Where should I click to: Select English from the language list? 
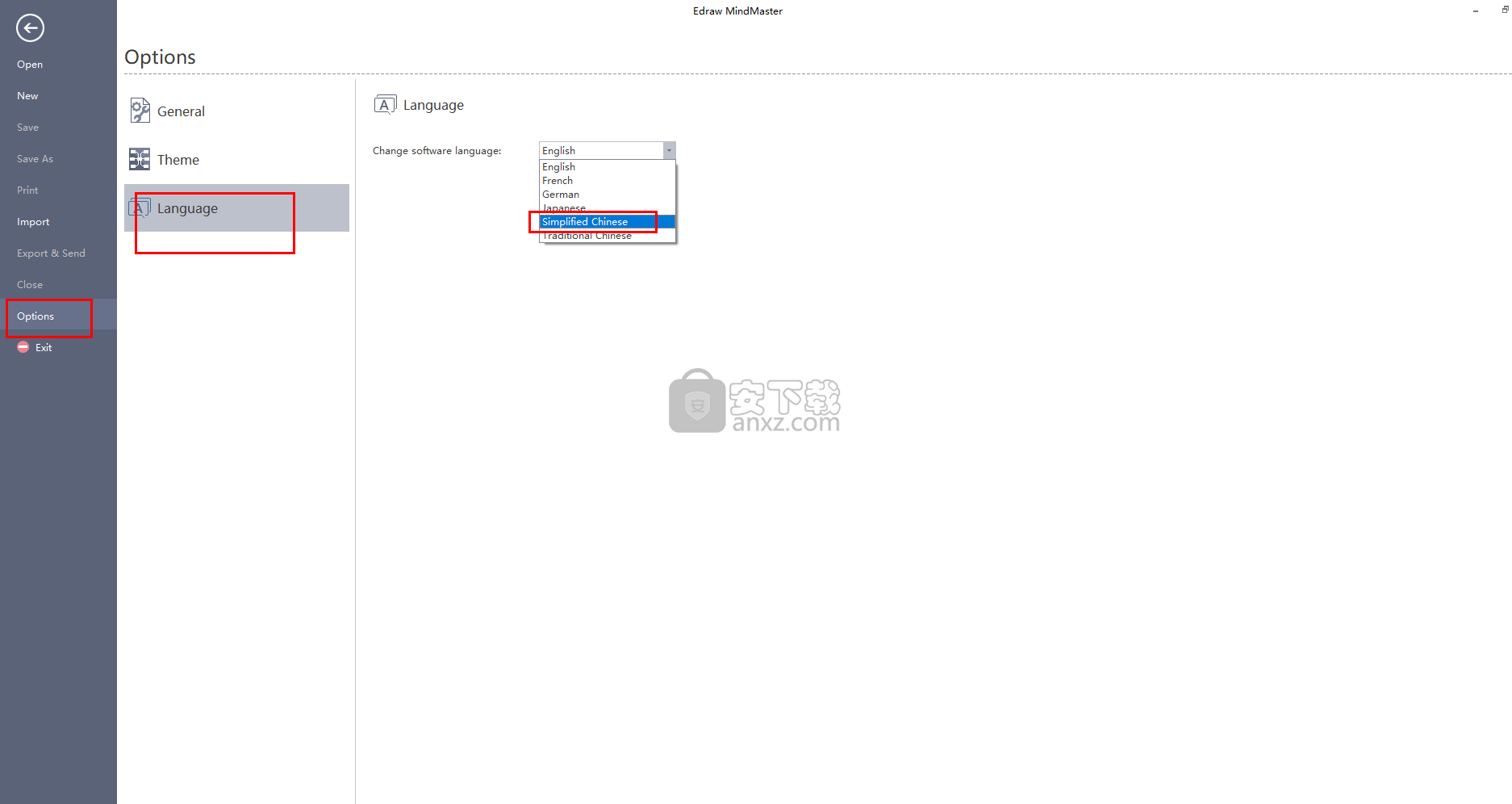(x=607, y=167)
